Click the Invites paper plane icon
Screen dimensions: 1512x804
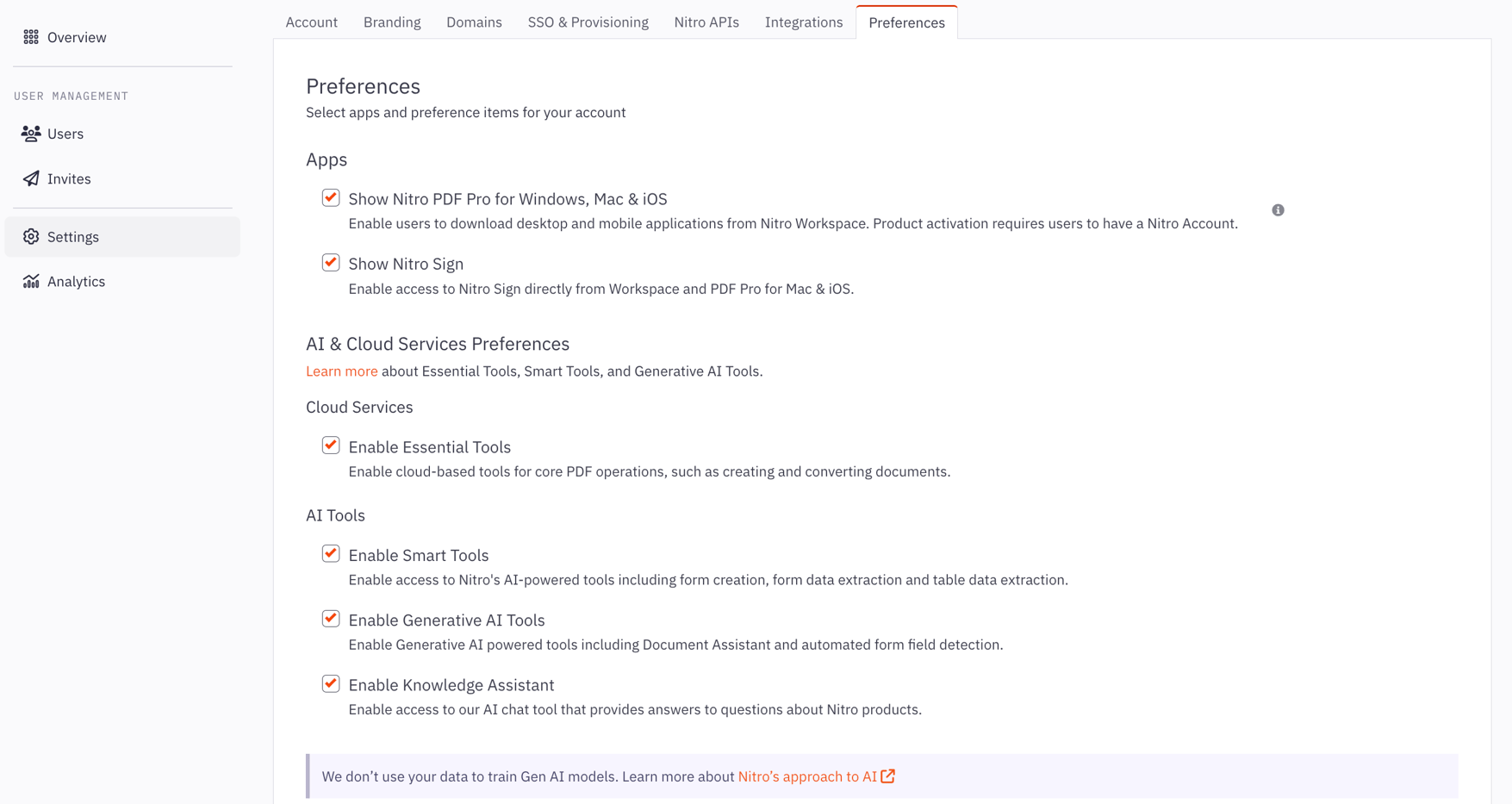pos(31,178)
